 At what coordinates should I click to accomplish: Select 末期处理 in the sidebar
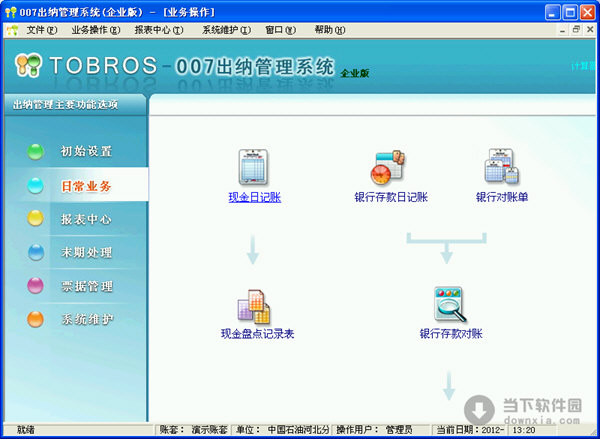[86, 252]
